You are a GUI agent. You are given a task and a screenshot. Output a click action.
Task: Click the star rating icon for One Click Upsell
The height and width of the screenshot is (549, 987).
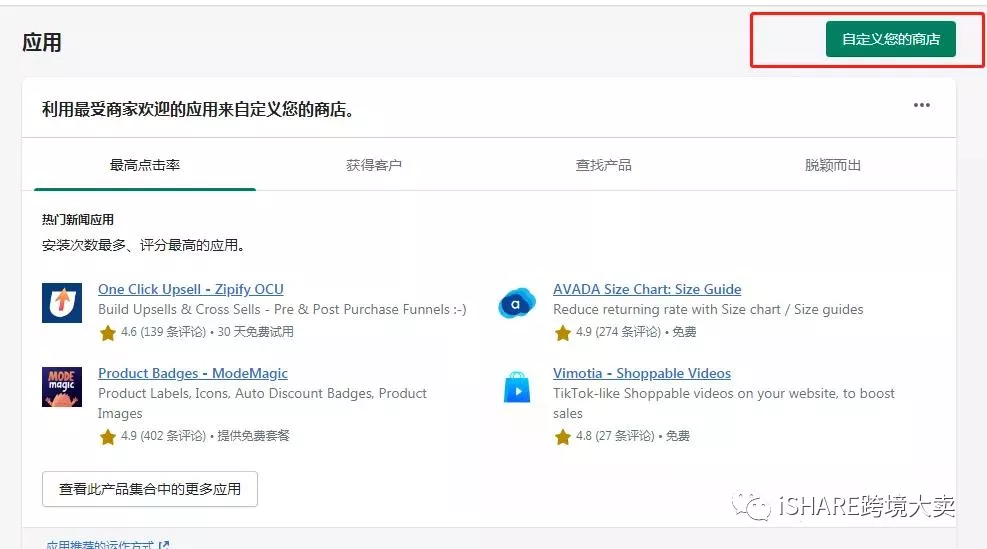[108, 332]
